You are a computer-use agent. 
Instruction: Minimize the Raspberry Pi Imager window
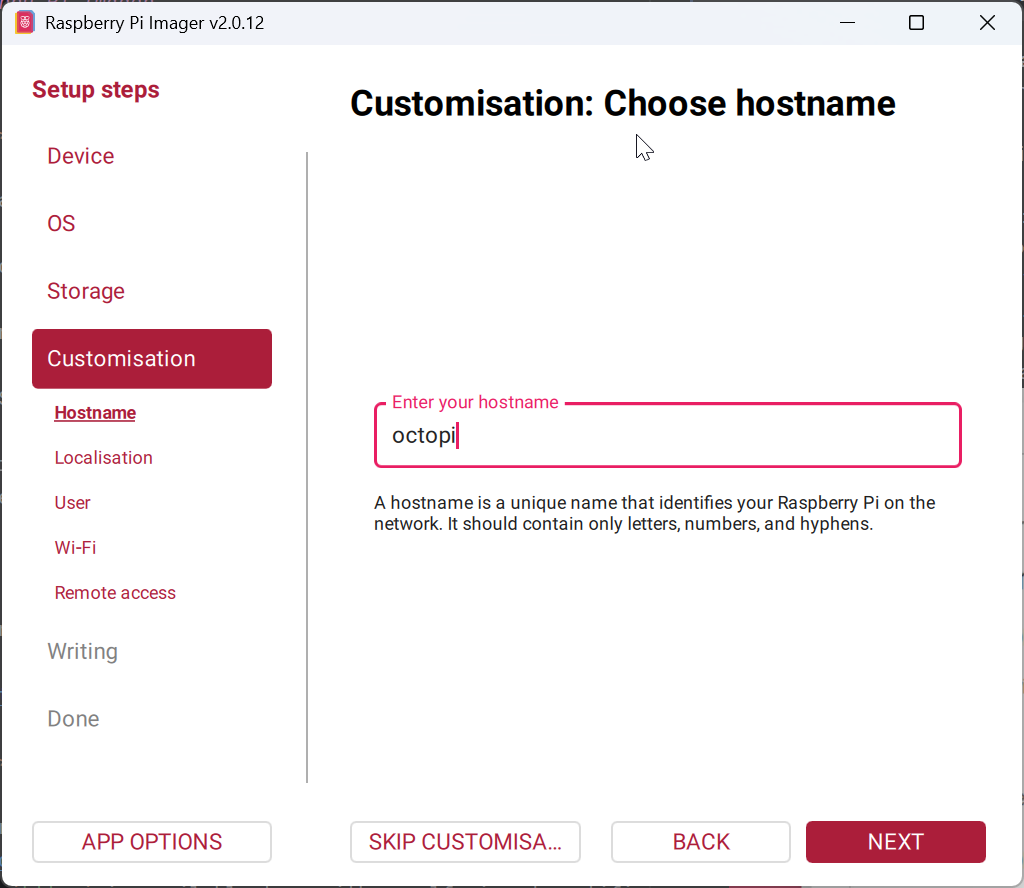pyautogui.click(x=847, y=23)
